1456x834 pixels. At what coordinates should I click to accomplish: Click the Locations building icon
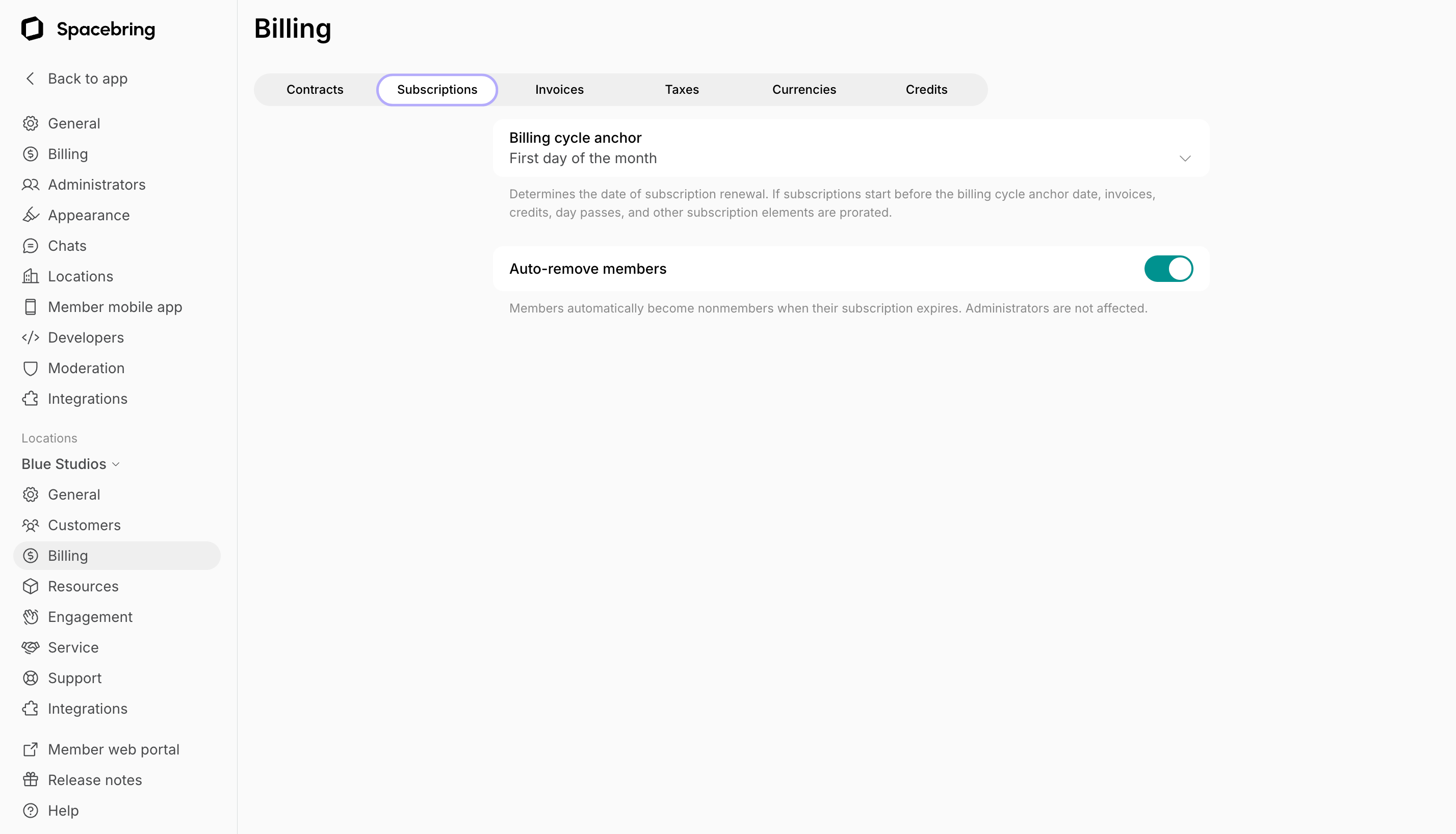31,276
